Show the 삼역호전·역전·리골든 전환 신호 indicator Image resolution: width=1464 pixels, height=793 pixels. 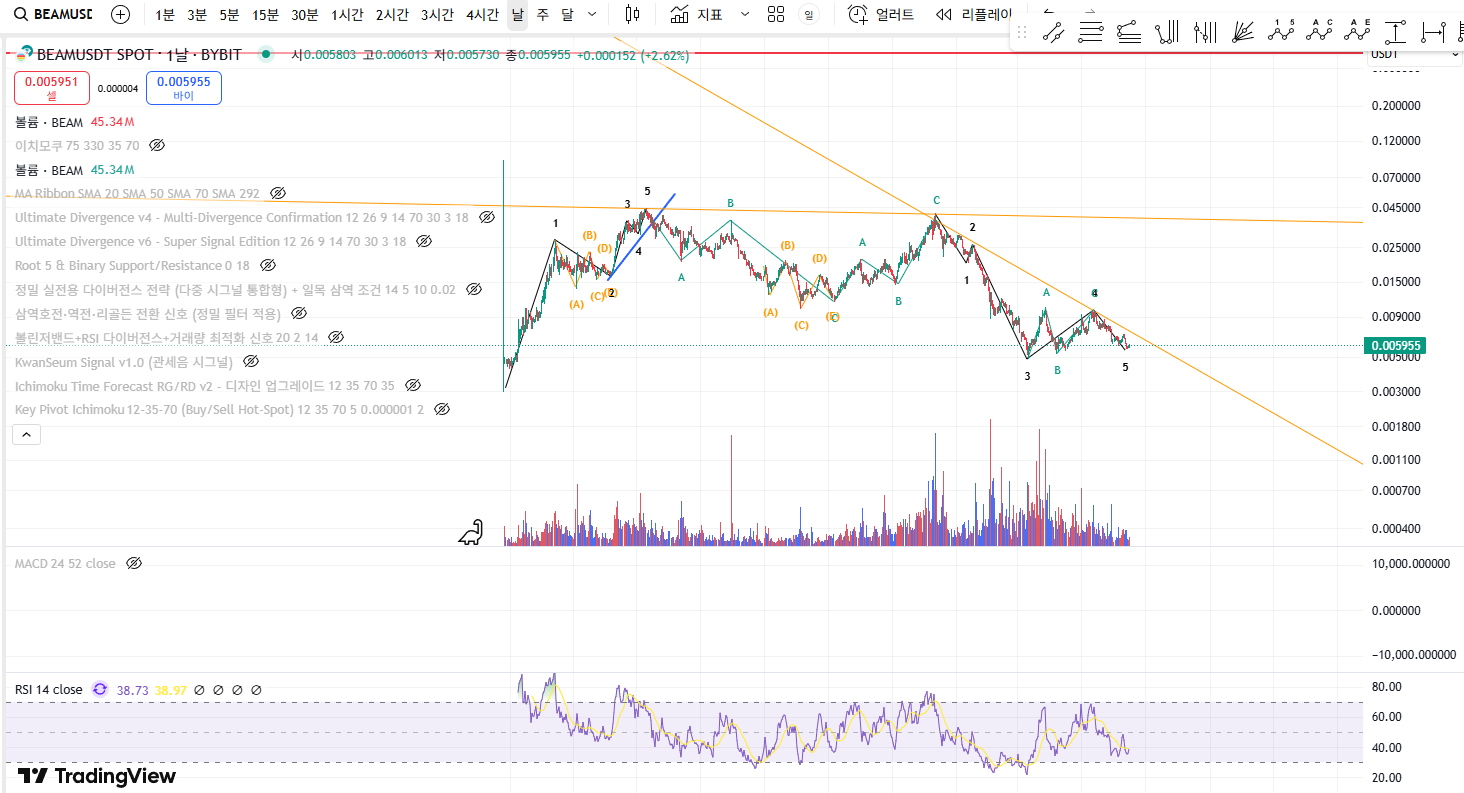tap(299, 313)
